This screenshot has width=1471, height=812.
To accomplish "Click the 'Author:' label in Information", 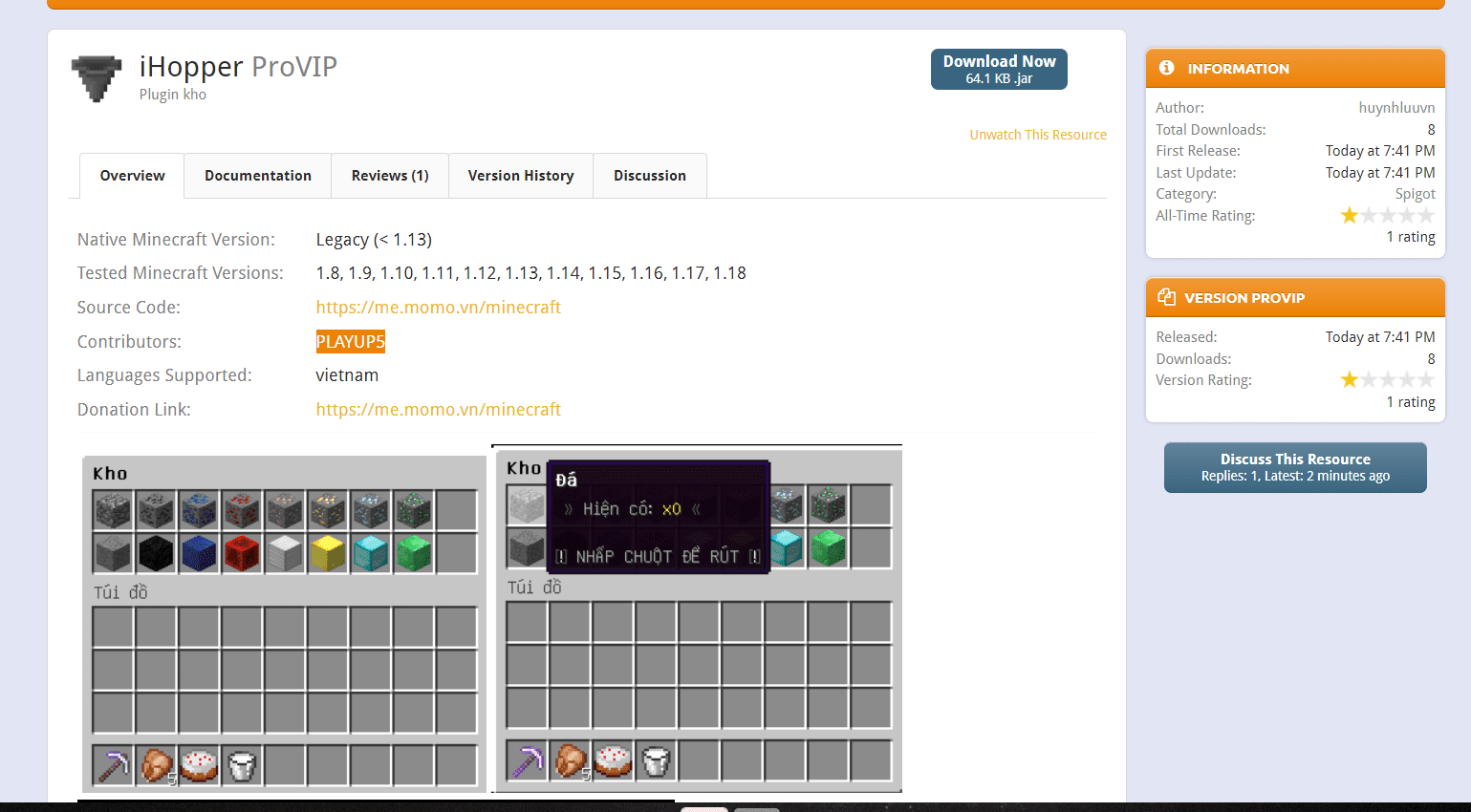I will point(1179,108).
